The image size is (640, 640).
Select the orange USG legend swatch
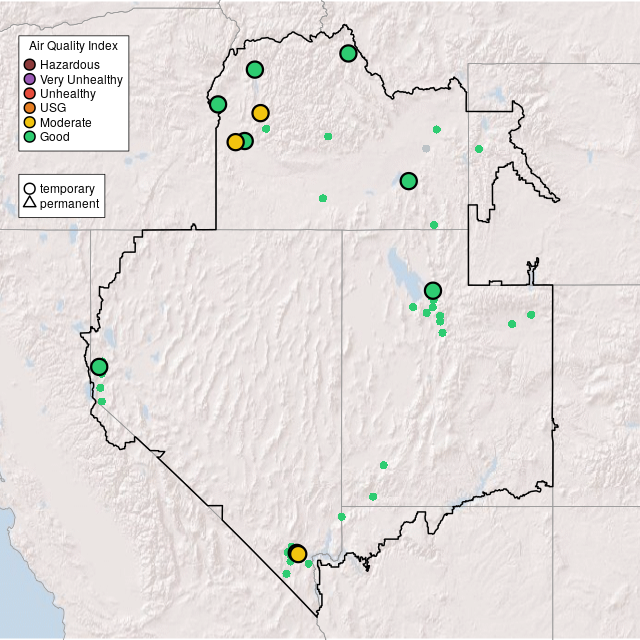point(30,107)
